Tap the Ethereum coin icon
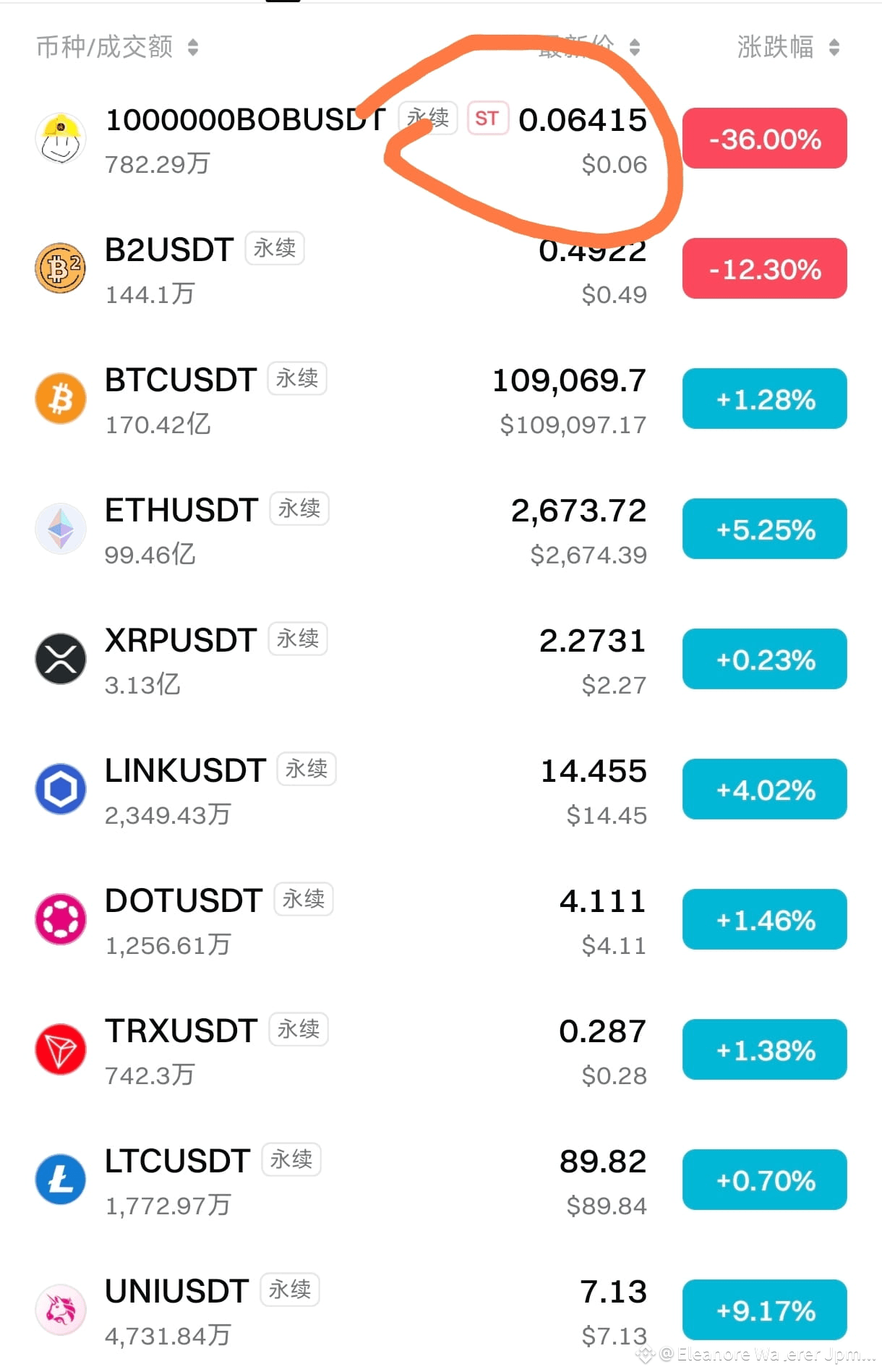Screen dimensions: 882x1372 (x=61, y=529)
